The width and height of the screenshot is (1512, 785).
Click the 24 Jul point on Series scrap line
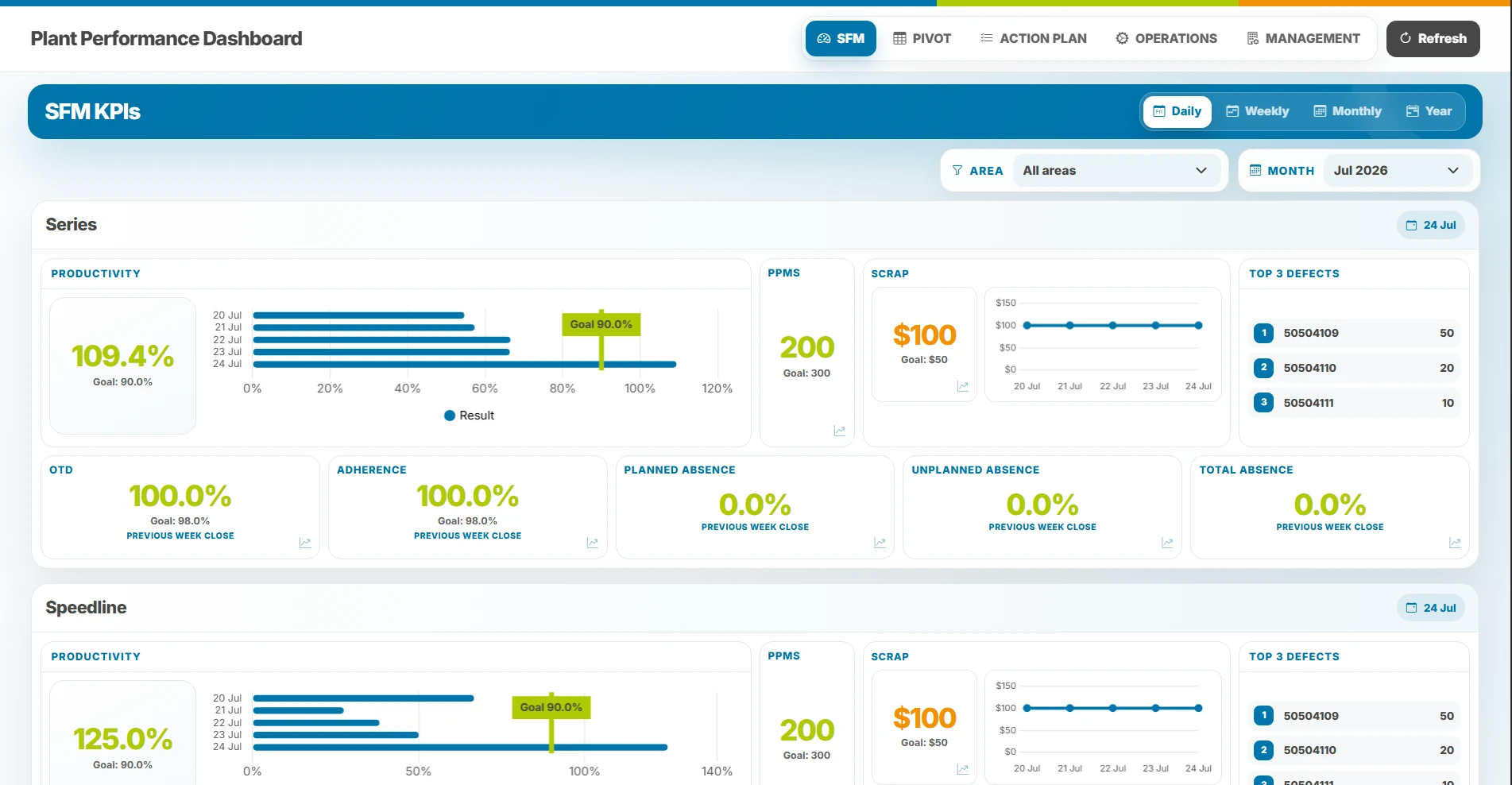1198,325
